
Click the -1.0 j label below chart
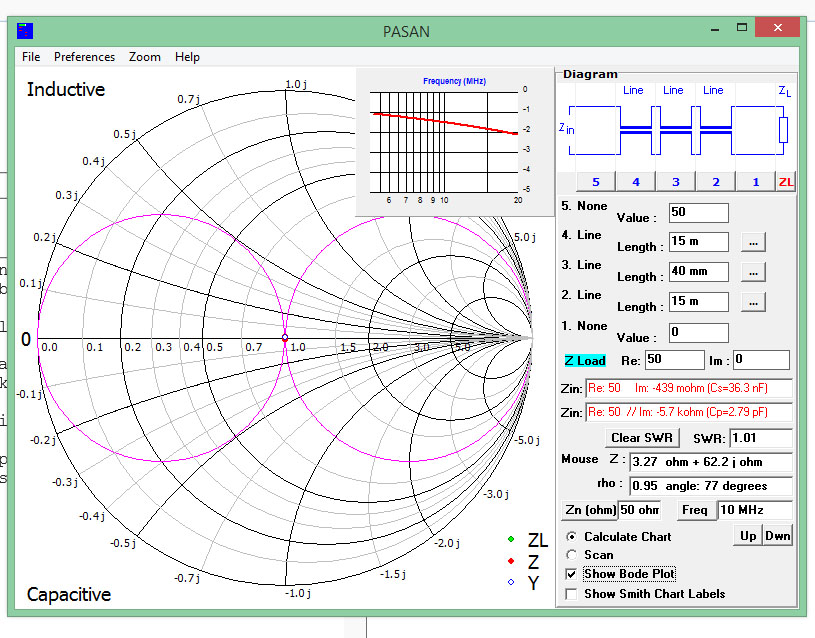pos(298,593)
